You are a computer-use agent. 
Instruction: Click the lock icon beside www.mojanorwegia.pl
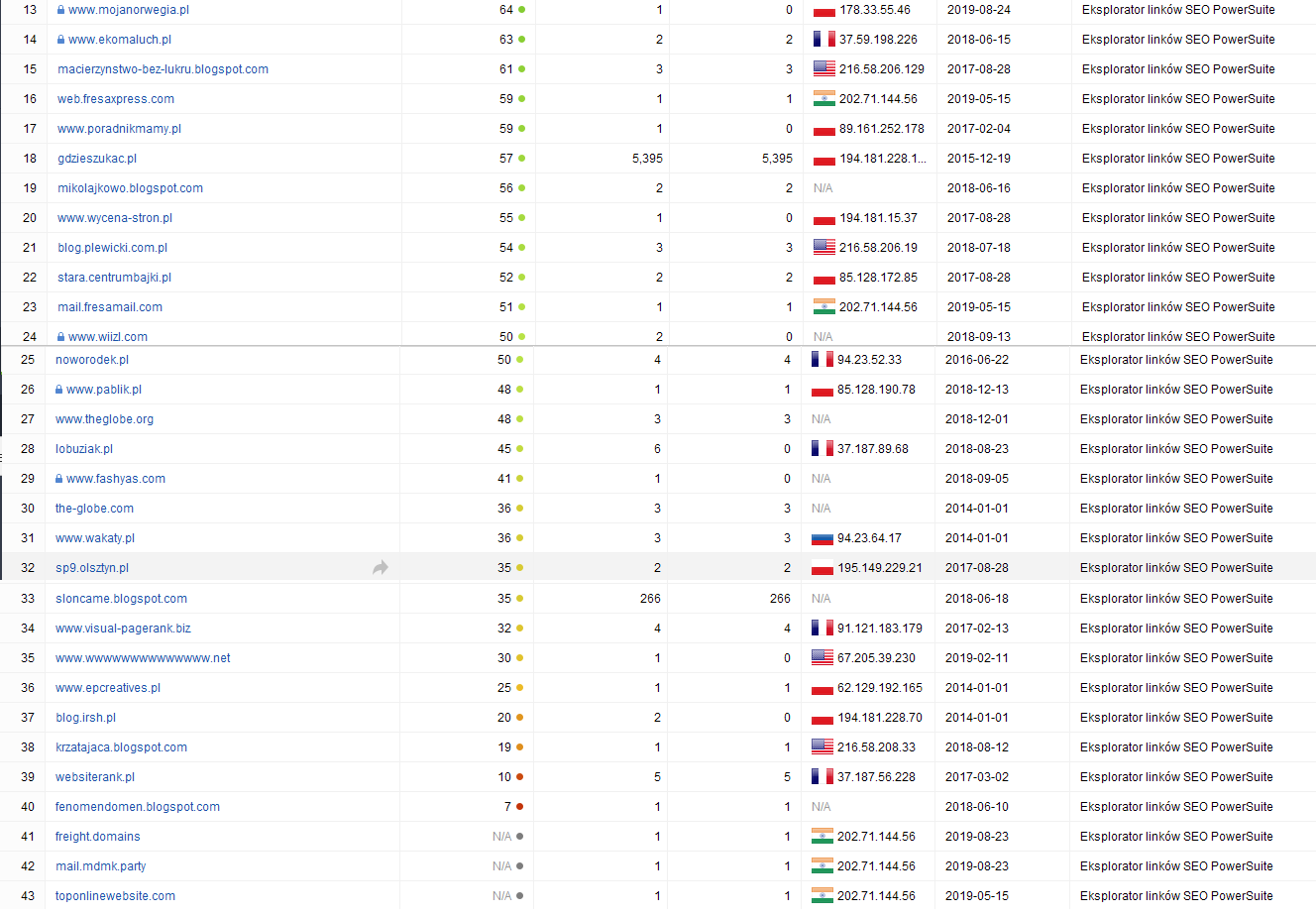click(60, 10)
